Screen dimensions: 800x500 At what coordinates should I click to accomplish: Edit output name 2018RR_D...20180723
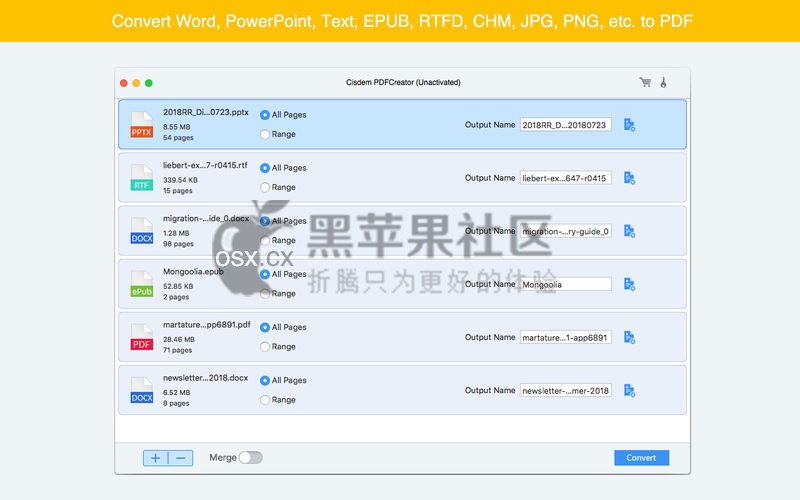pos(565,125)
